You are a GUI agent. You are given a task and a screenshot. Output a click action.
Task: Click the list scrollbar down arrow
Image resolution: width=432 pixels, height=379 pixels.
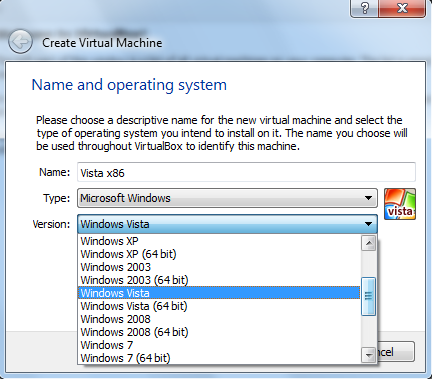[x=369, y=355]
